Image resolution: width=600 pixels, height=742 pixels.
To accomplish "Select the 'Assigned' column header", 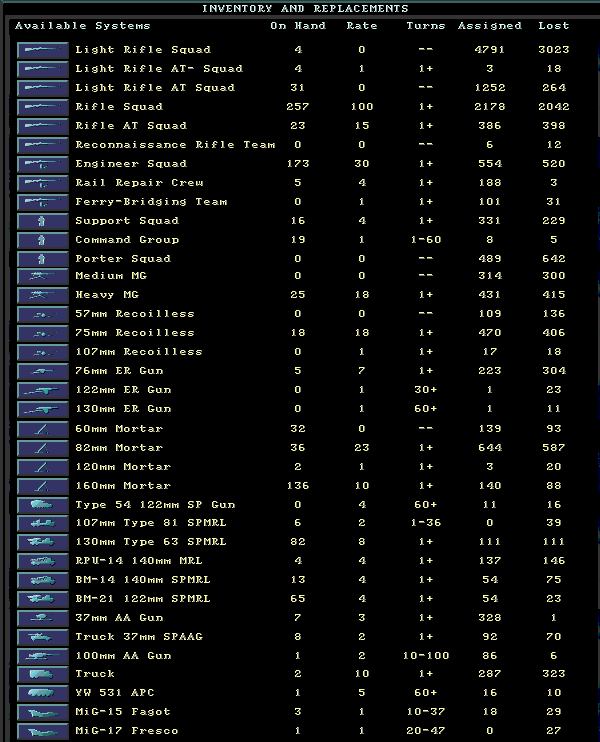I will pyautogui.click(x=490, y=26).
